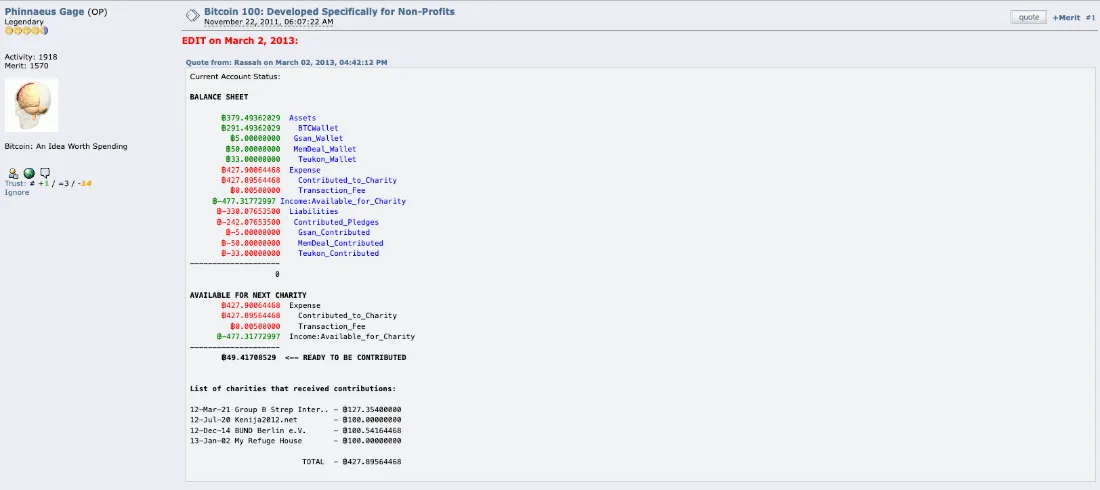
Task: Click the 'BALANCE SHEET' heading
Action: [218, 97]
